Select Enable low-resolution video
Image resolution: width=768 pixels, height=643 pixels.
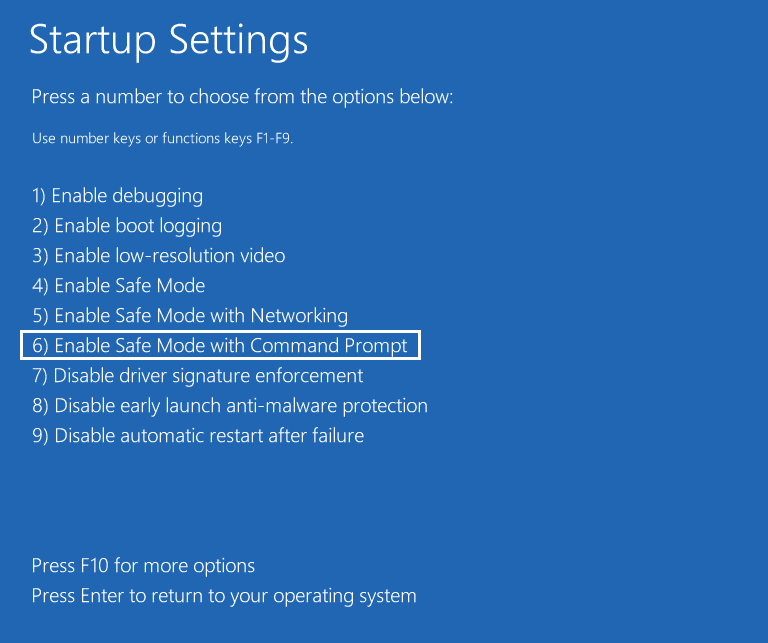coord(159,256)
